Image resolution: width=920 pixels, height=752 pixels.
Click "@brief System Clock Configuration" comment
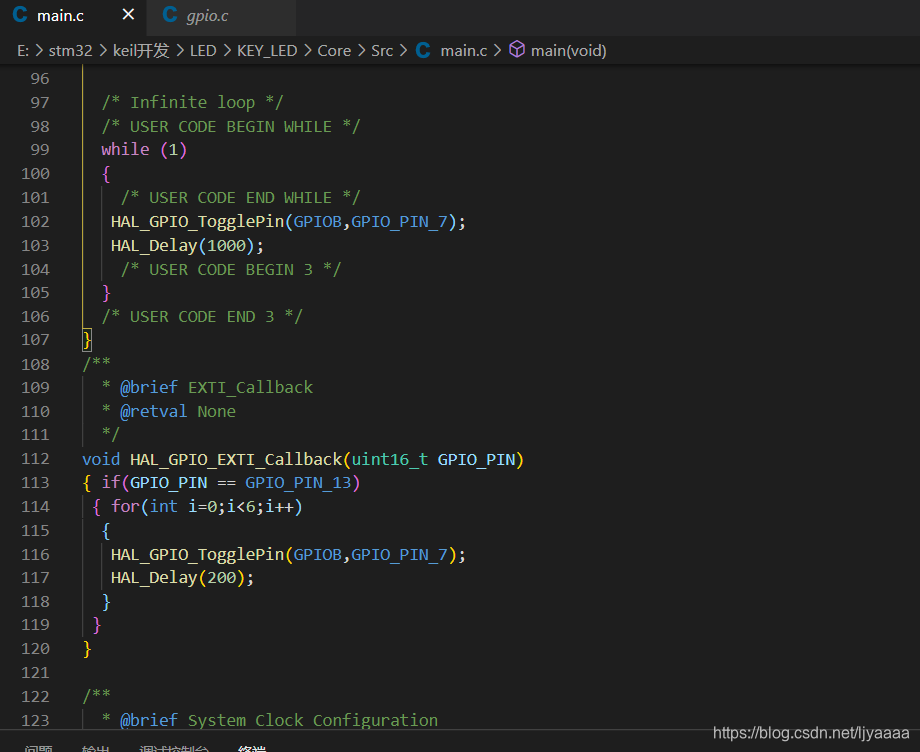pyautogui.click(x=279, y=720)
